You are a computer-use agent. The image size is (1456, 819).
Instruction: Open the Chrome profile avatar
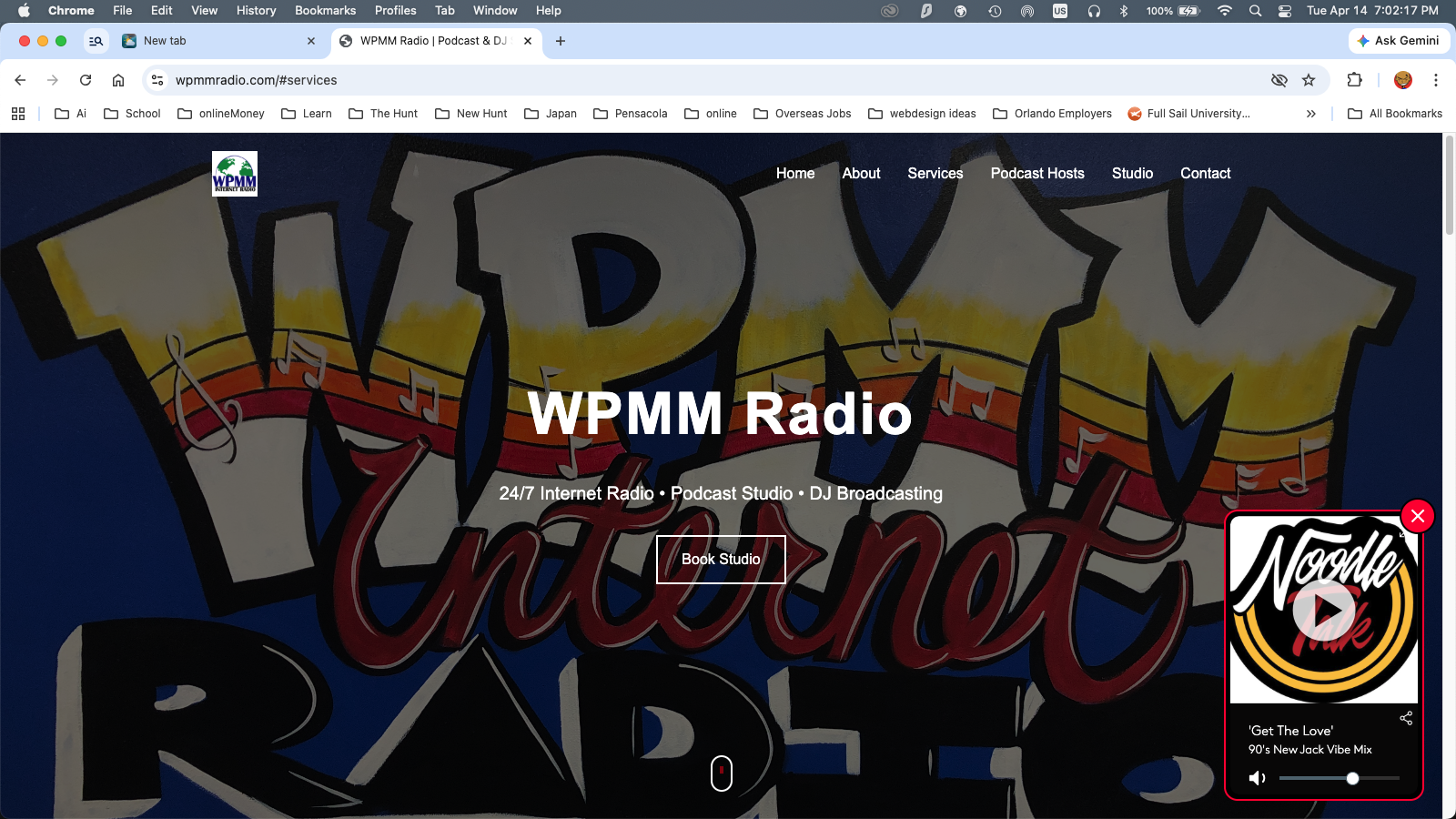coord(1403,80)
